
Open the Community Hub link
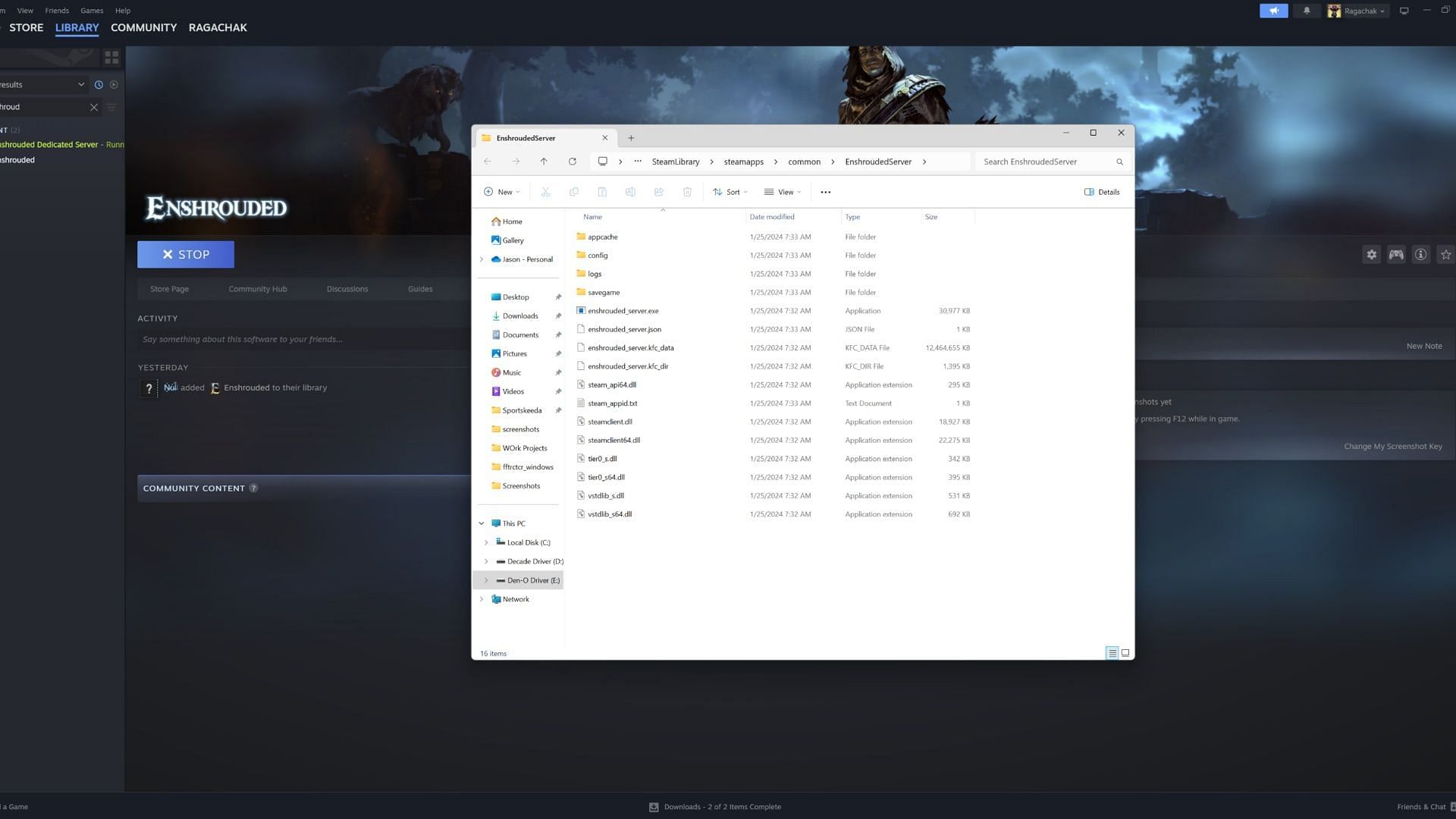click(258, 289)
